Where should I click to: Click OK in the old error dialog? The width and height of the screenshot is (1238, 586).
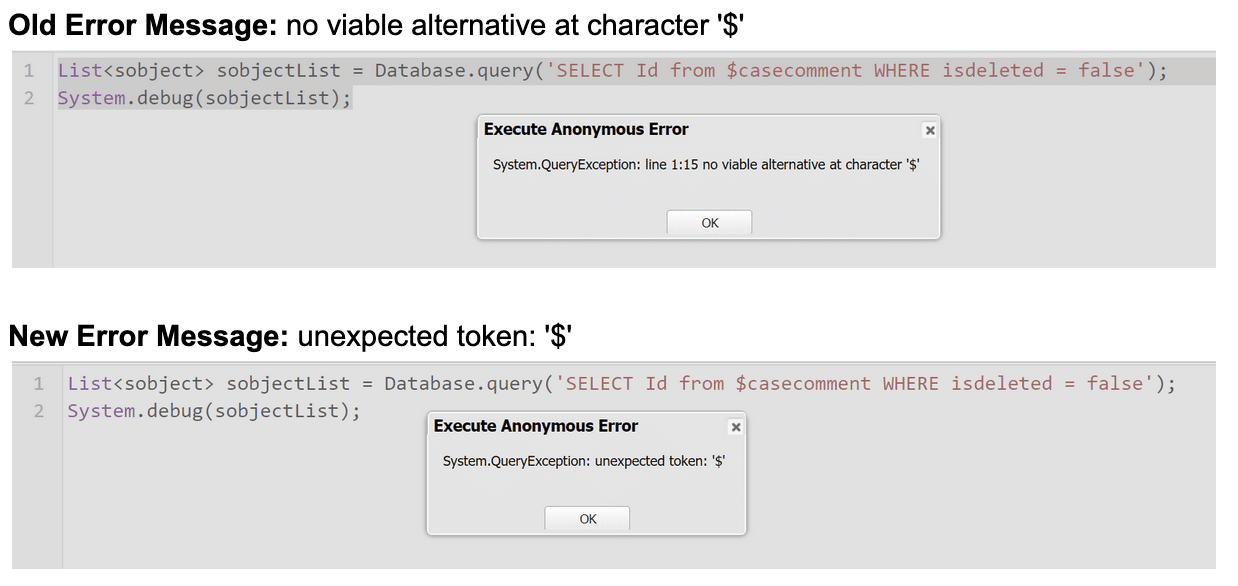[x=708, y=222]
